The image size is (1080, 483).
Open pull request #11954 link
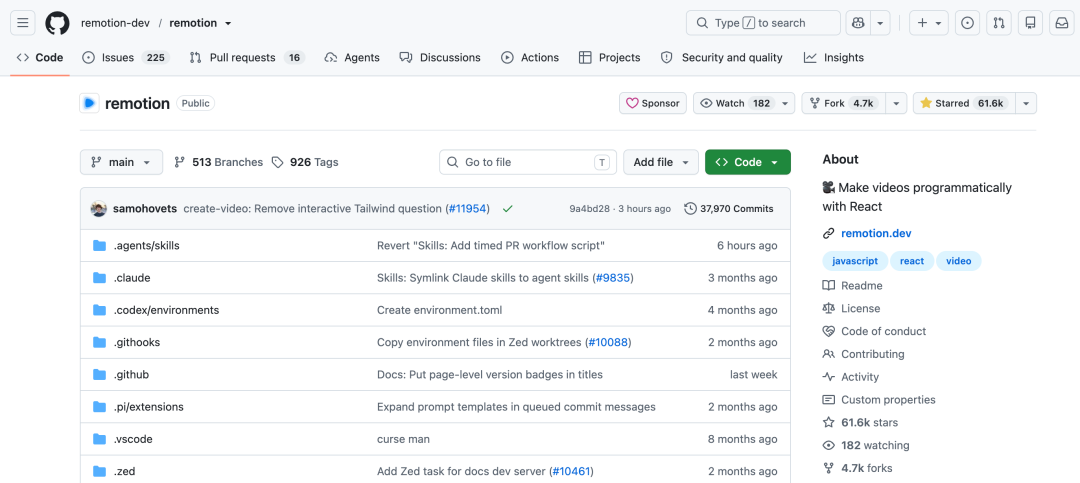point(468,208)
